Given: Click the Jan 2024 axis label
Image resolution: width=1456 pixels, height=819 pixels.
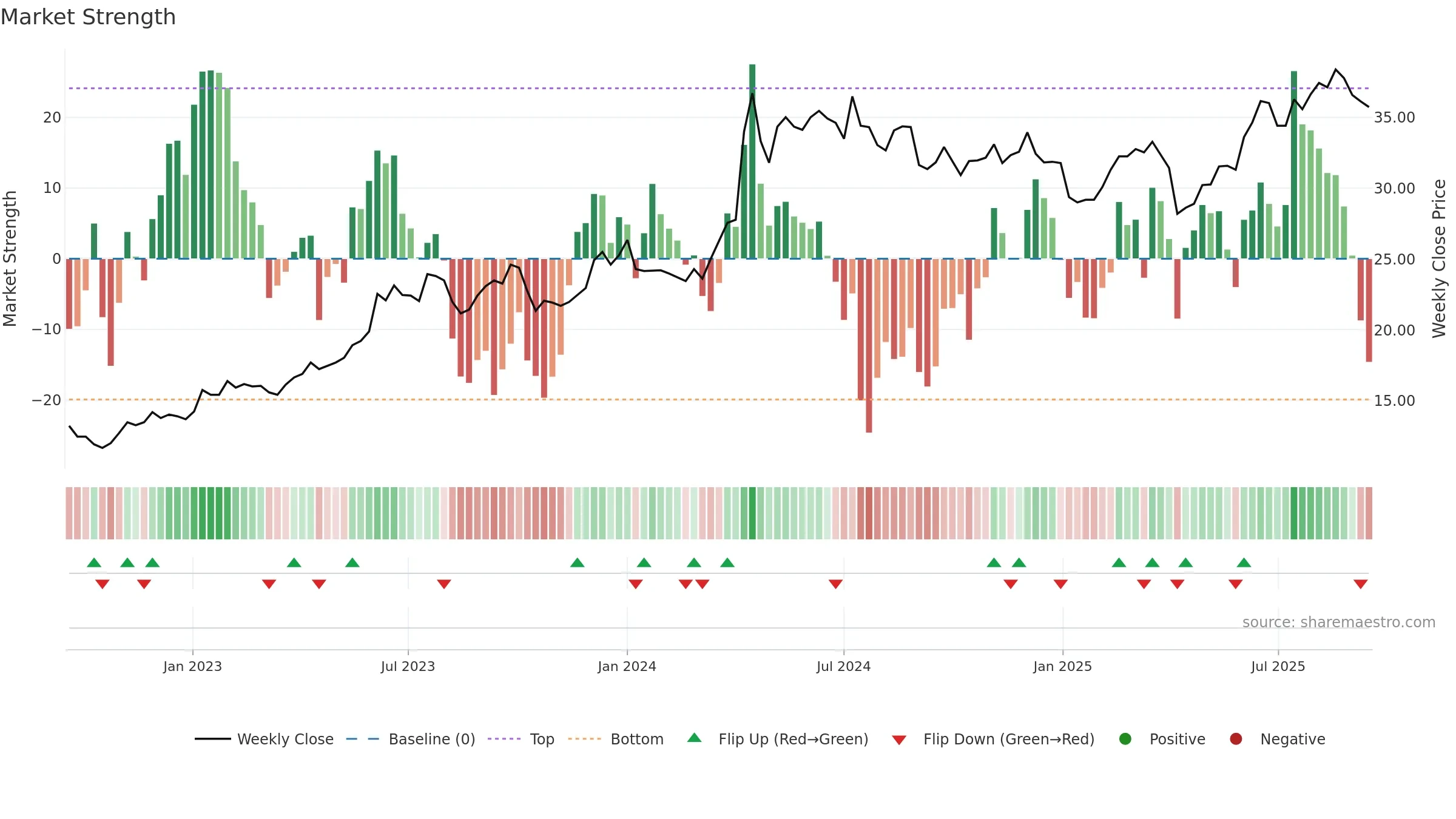Looking at the screenshot, I should pos(627,666).
